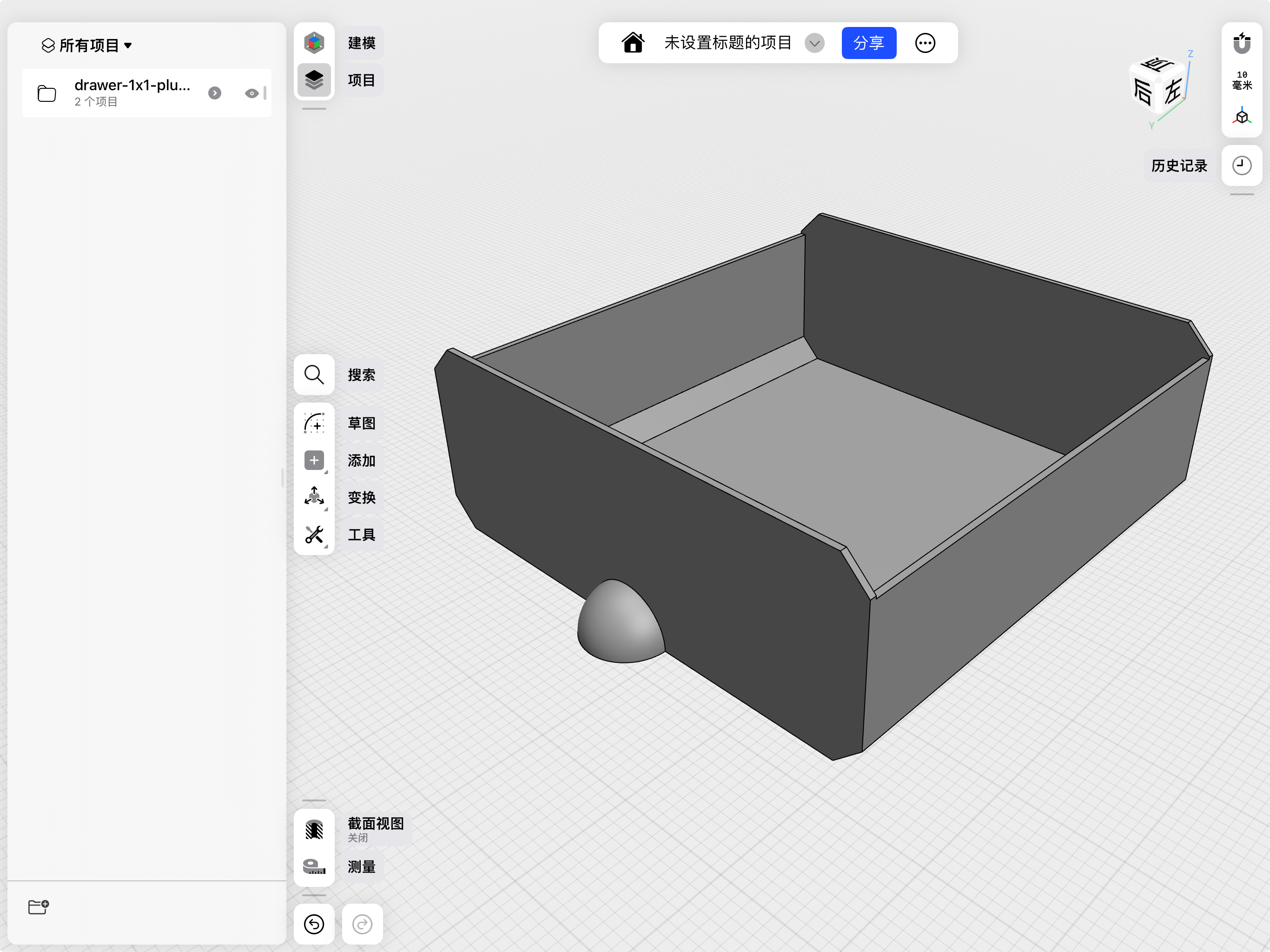Viewport: 1270px width, 952px height.
Task: Go to home screen icon
Action: [633, 42]
